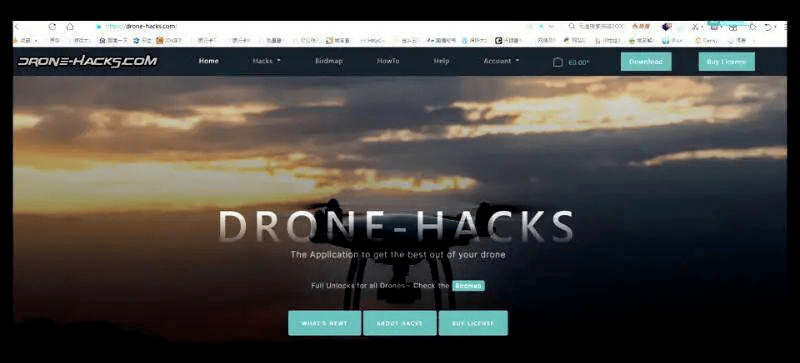Click the scissors screenshot tool icon
Viewport: 800px width, 363px height.
point(696,27)
